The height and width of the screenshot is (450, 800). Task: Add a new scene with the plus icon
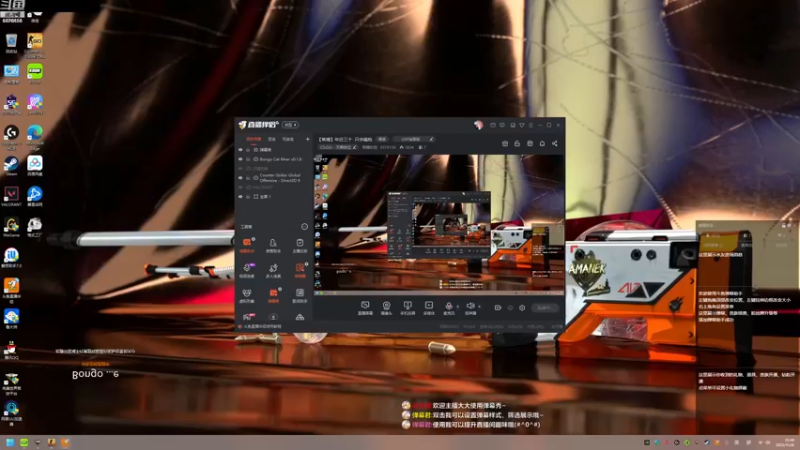pyautogui.click(x=308, y=139)
